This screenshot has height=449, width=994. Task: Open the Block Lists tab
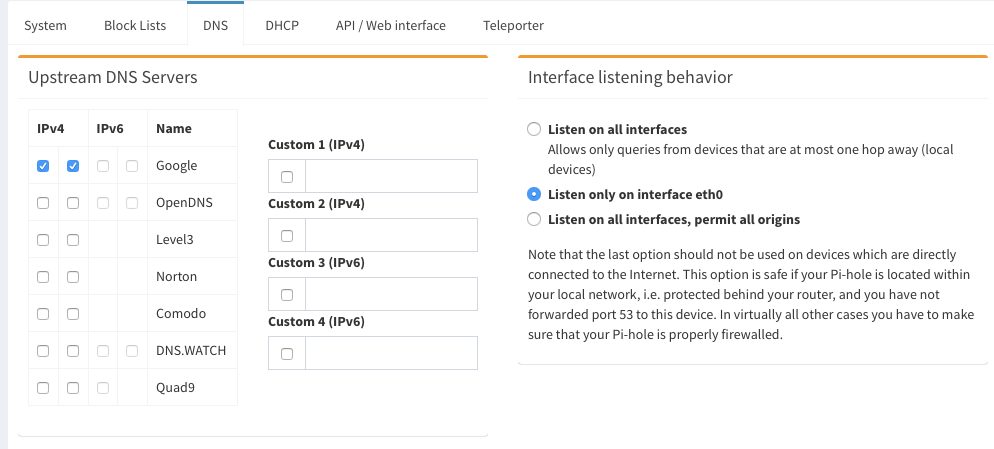click(135, 25)
